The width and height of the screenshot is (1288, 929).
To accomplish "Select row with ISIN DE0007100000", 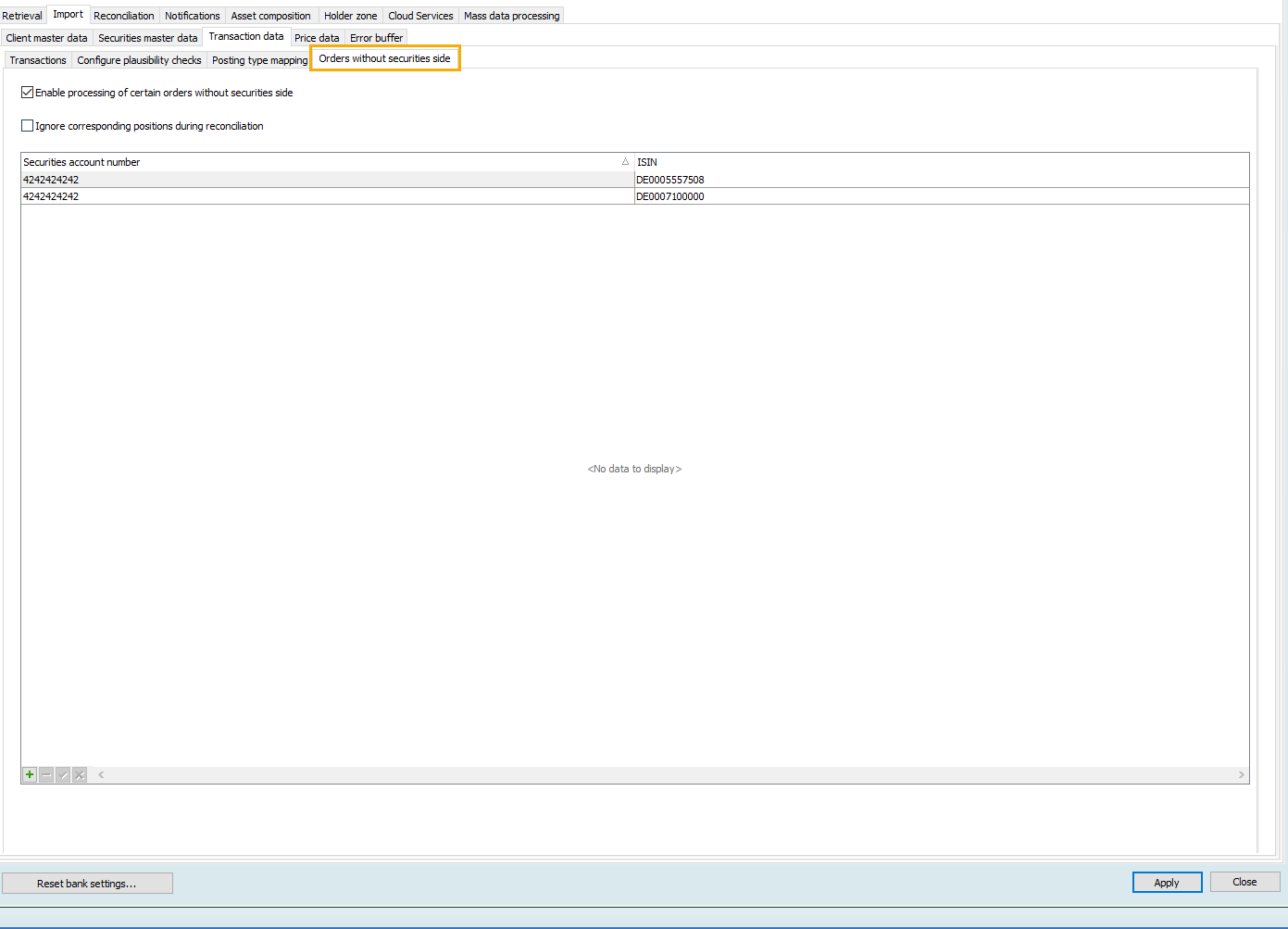I will click(941, 196).
